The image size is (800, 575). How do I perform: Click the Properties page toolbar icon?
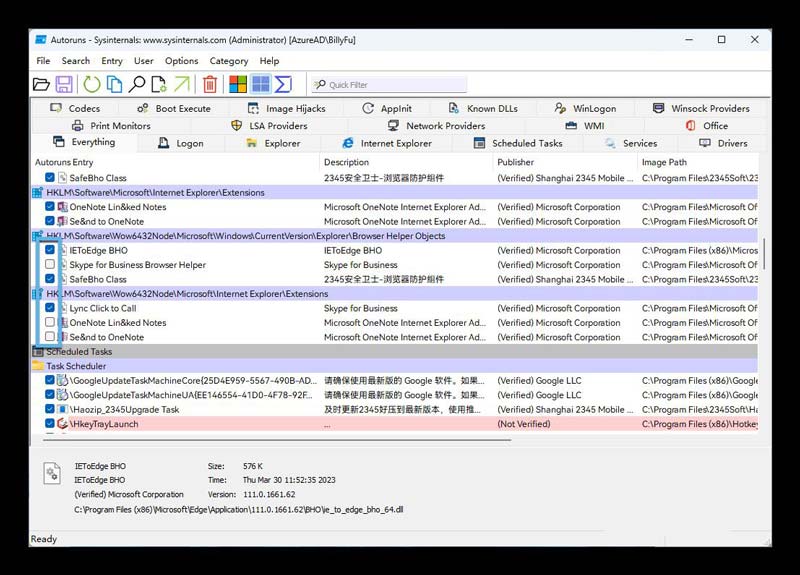pyautogui.click(x=159, y=84)
